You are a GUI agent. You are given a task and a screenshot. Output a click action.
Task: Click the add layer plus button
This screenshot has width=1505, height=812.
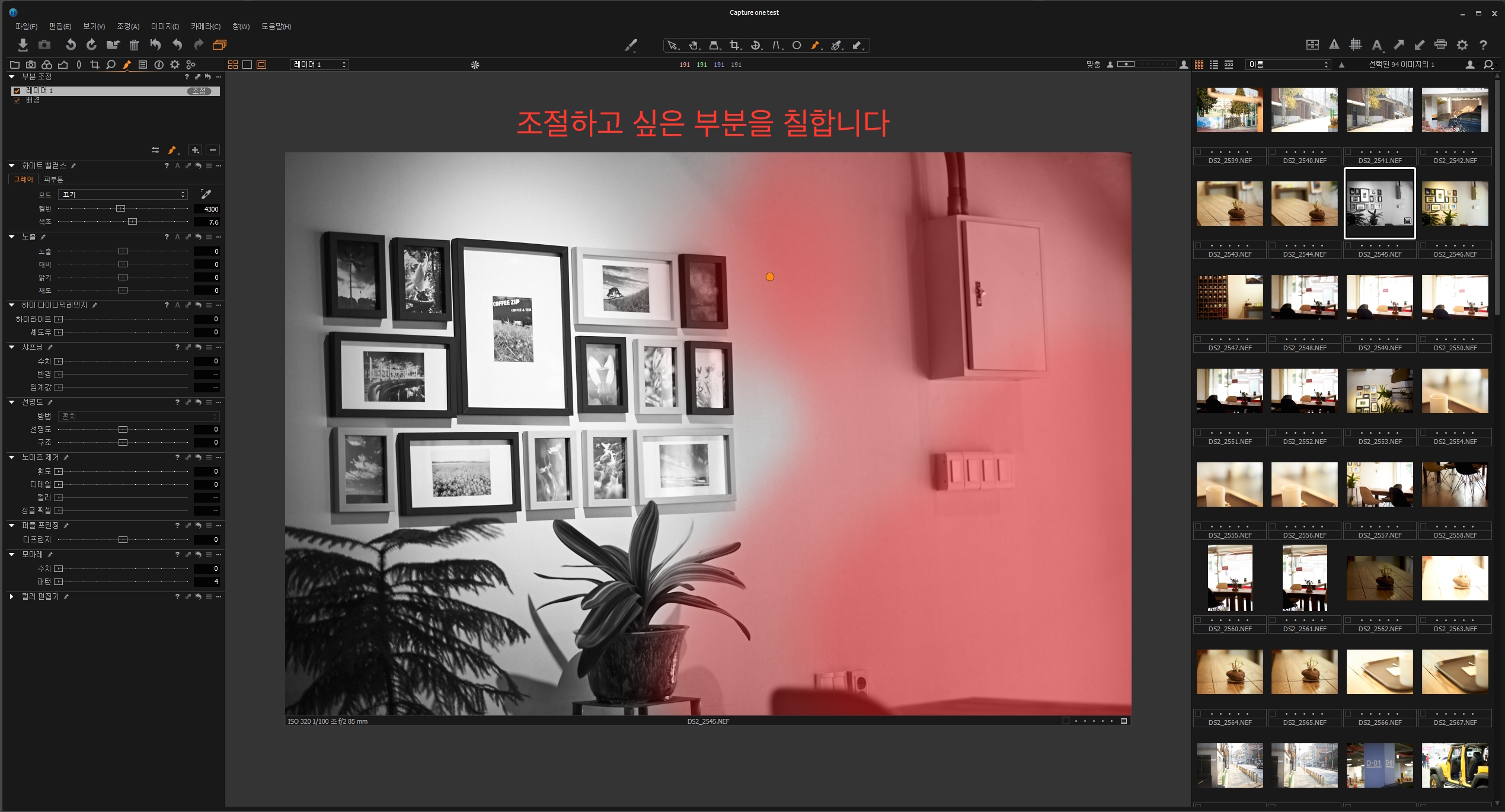pos(195,150)
